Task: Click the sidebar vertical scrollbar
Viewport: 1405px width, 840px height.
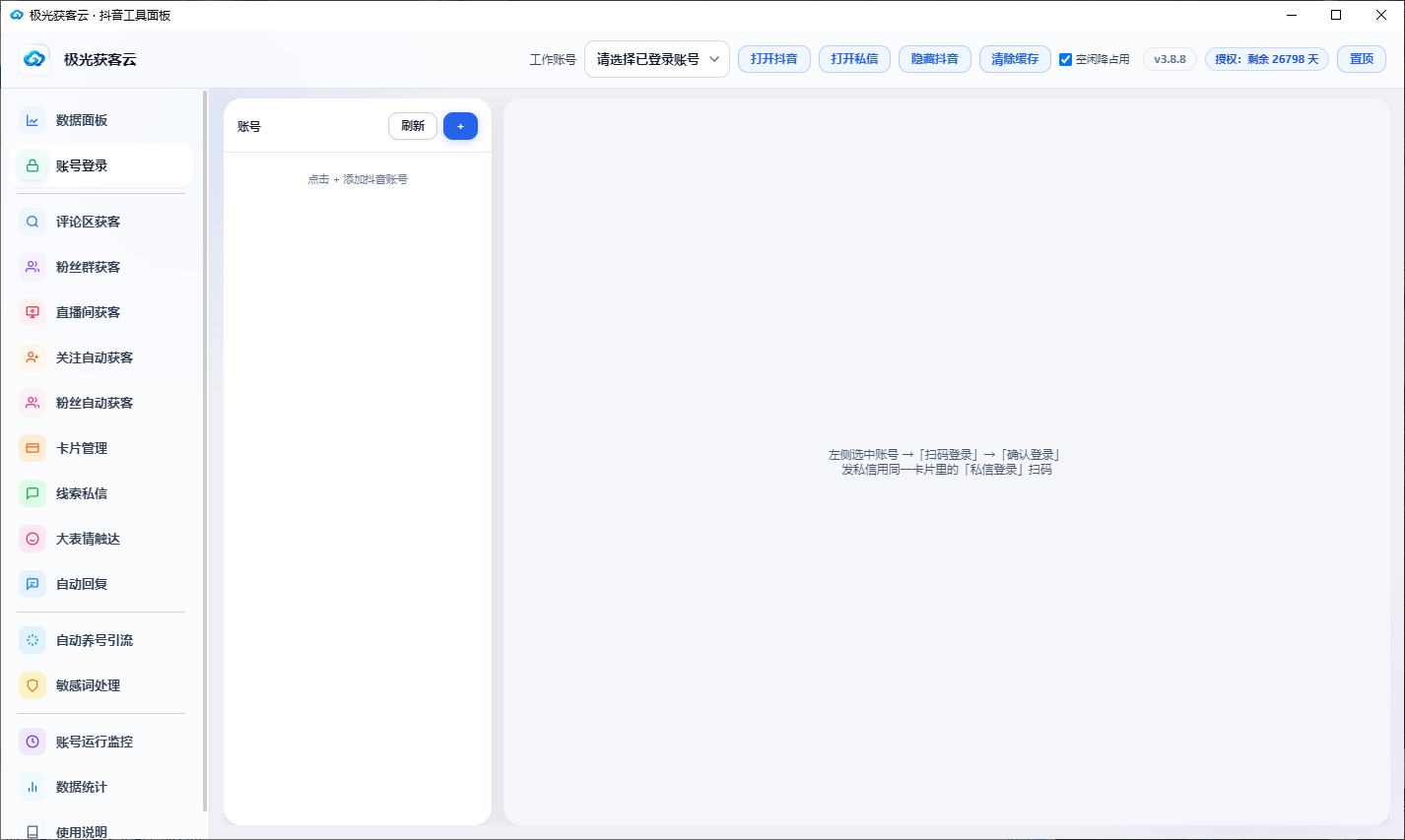Action: click(205, 451)
